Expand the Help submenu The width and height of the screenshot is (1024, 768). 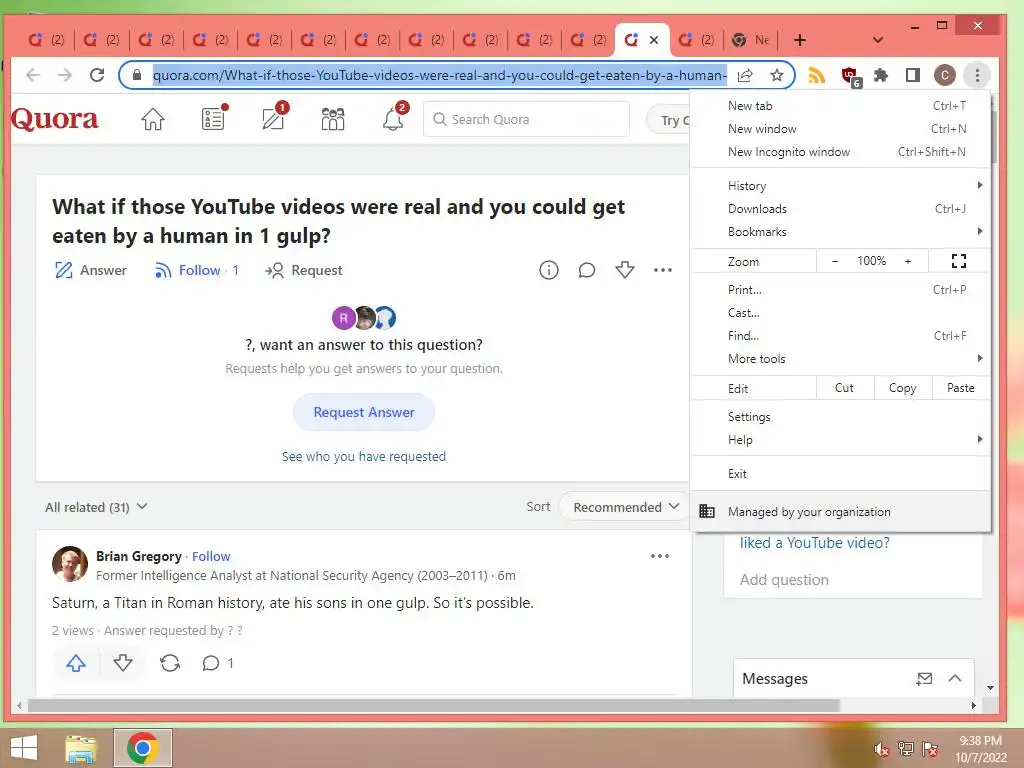840,440
